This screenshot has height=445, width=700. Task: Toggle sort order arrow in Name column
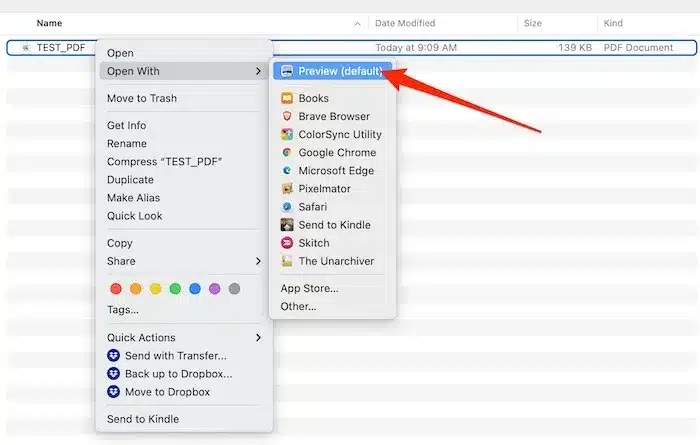click(358, 24)
